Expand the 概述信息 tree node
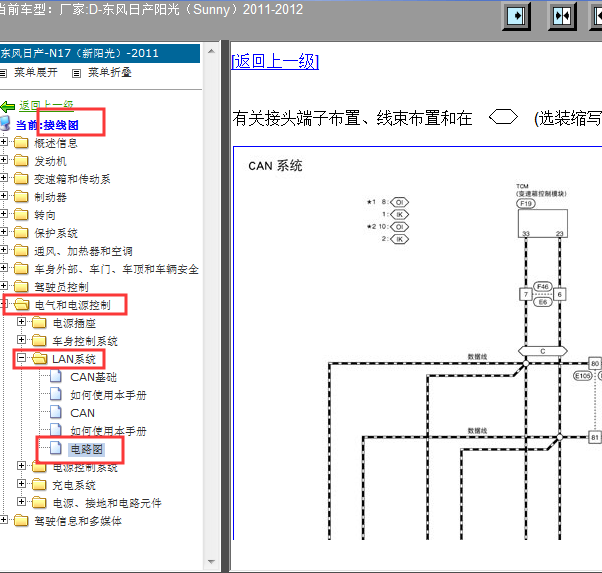 pos(3,142)
